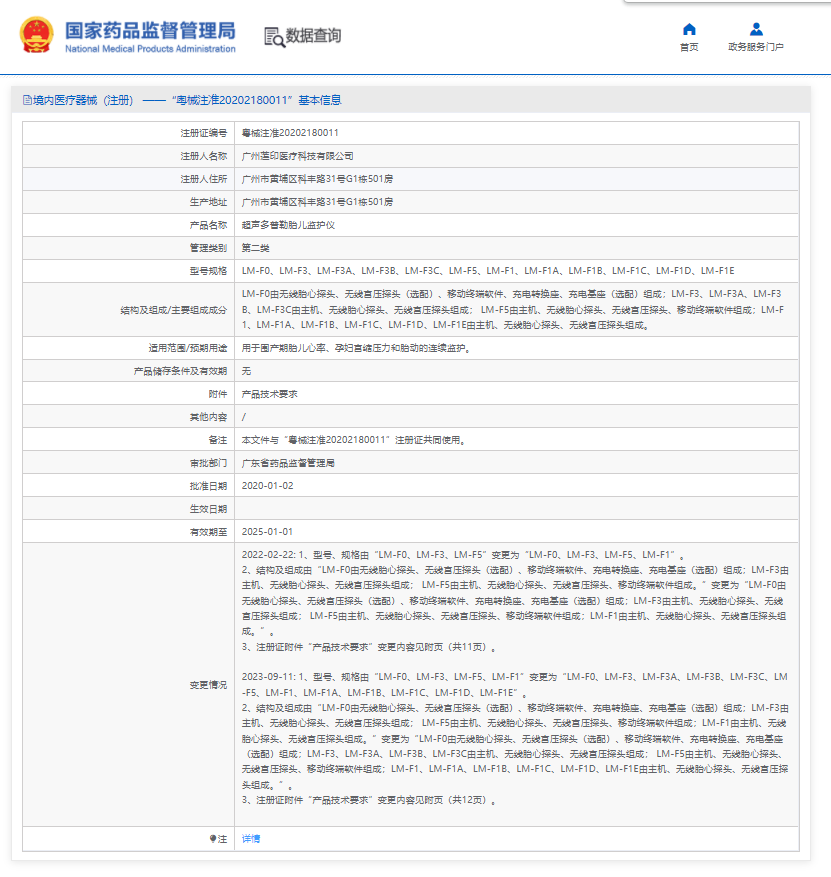The image size is (831, 877).
Task: Select registrant name 广州莲印医疗科技有限公司
Action: tap(298, 156)
